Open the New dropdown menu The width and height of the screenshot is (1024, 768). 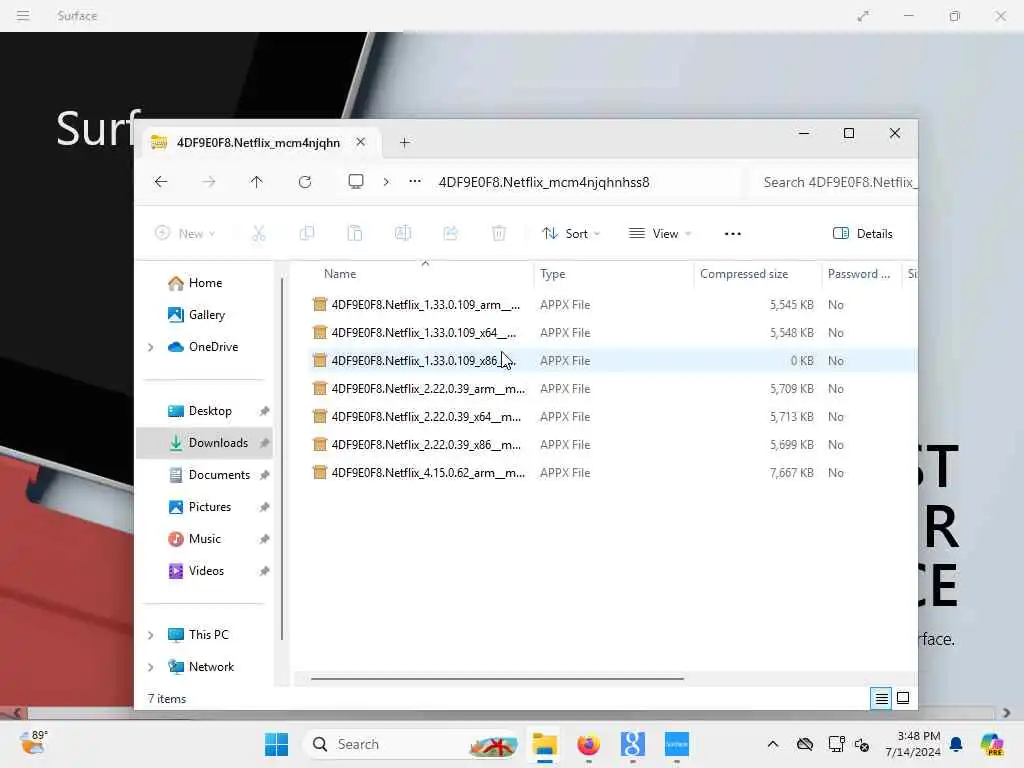point(185,233)
